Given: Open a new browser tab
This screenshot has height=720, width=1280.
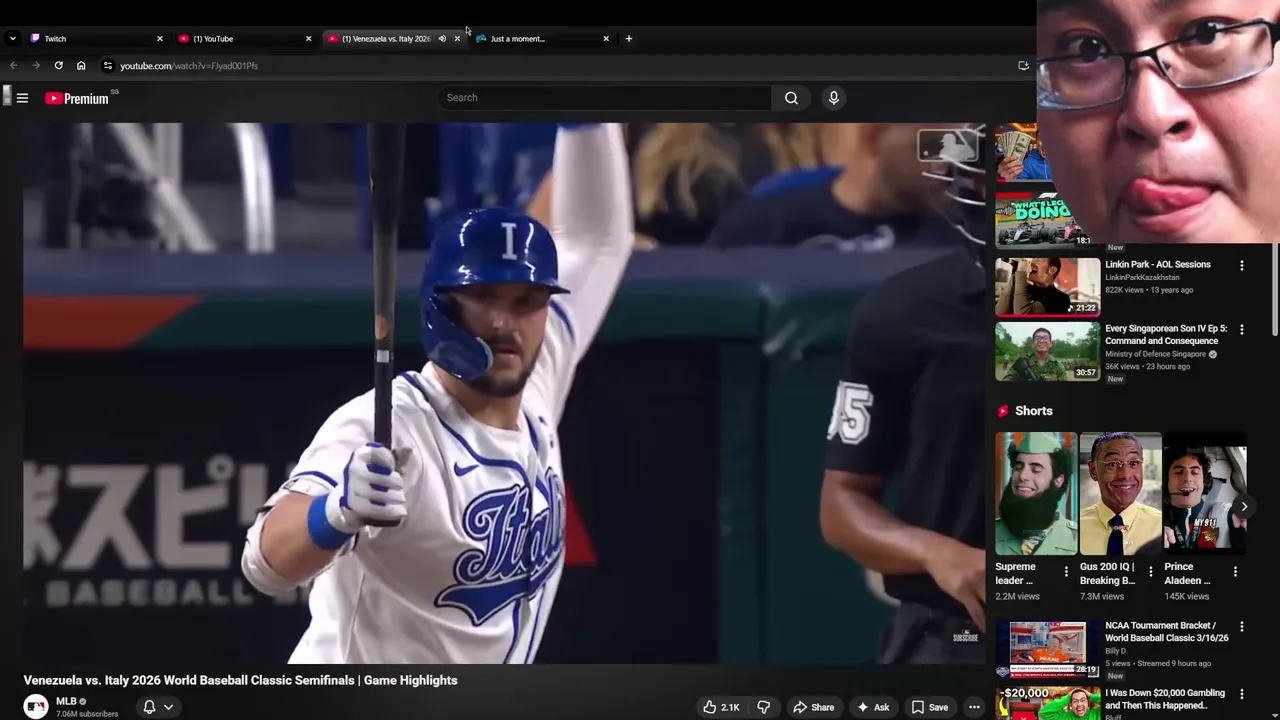Looking at the screenshot, I should [628, 39].
